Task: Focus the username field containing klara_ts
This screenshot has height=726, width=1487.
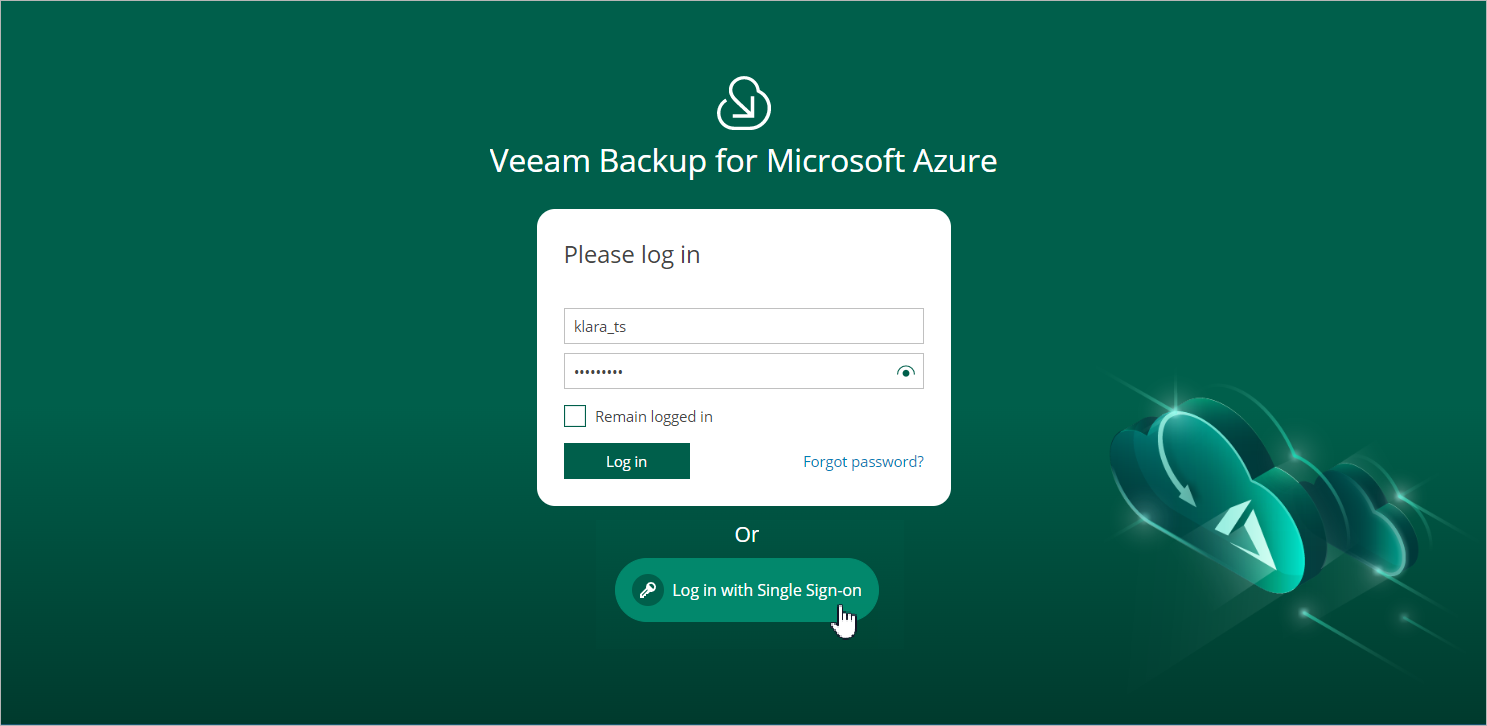Action: [743, 326]
